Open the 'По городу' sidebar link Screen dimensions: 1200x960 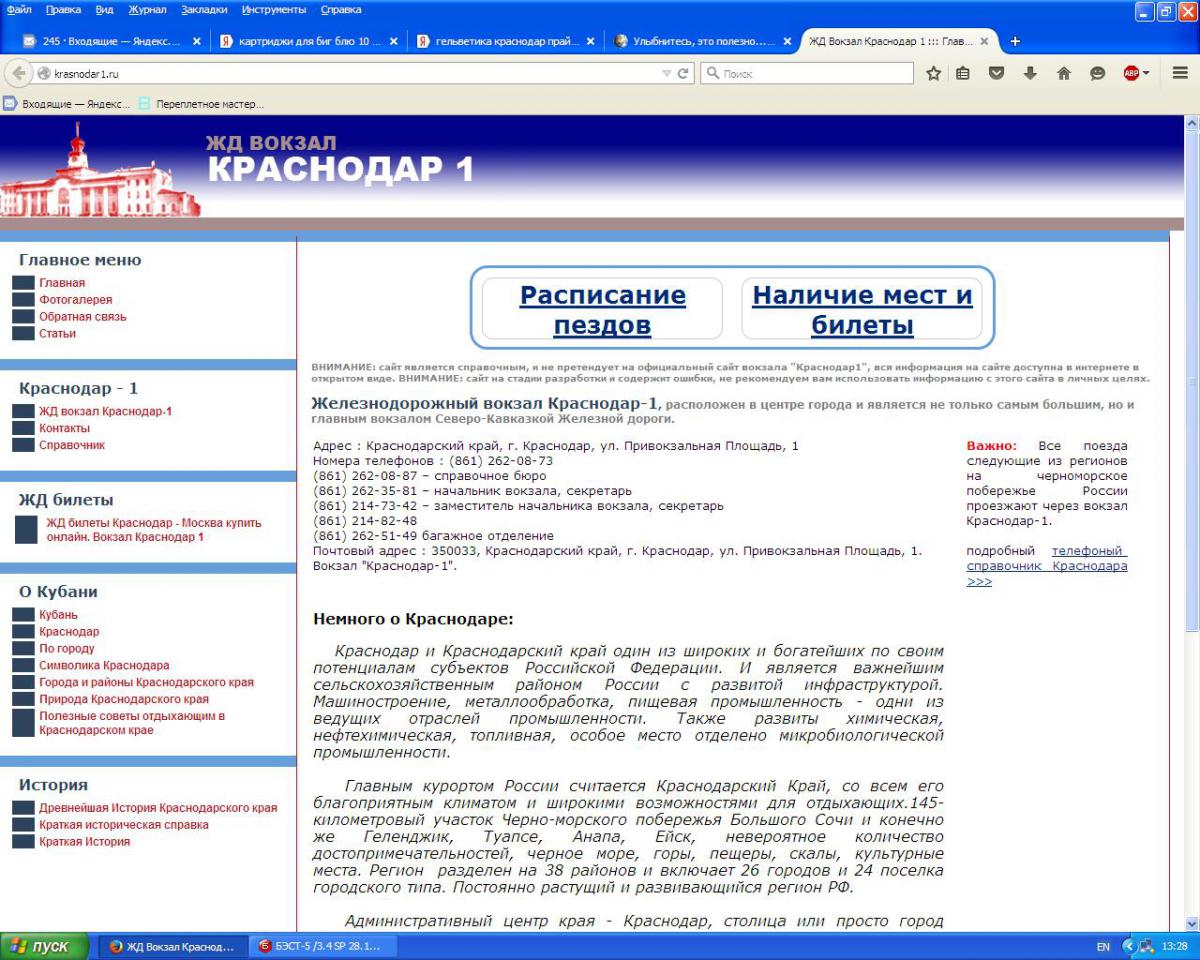pyautogui.click(x=67, y=649)
